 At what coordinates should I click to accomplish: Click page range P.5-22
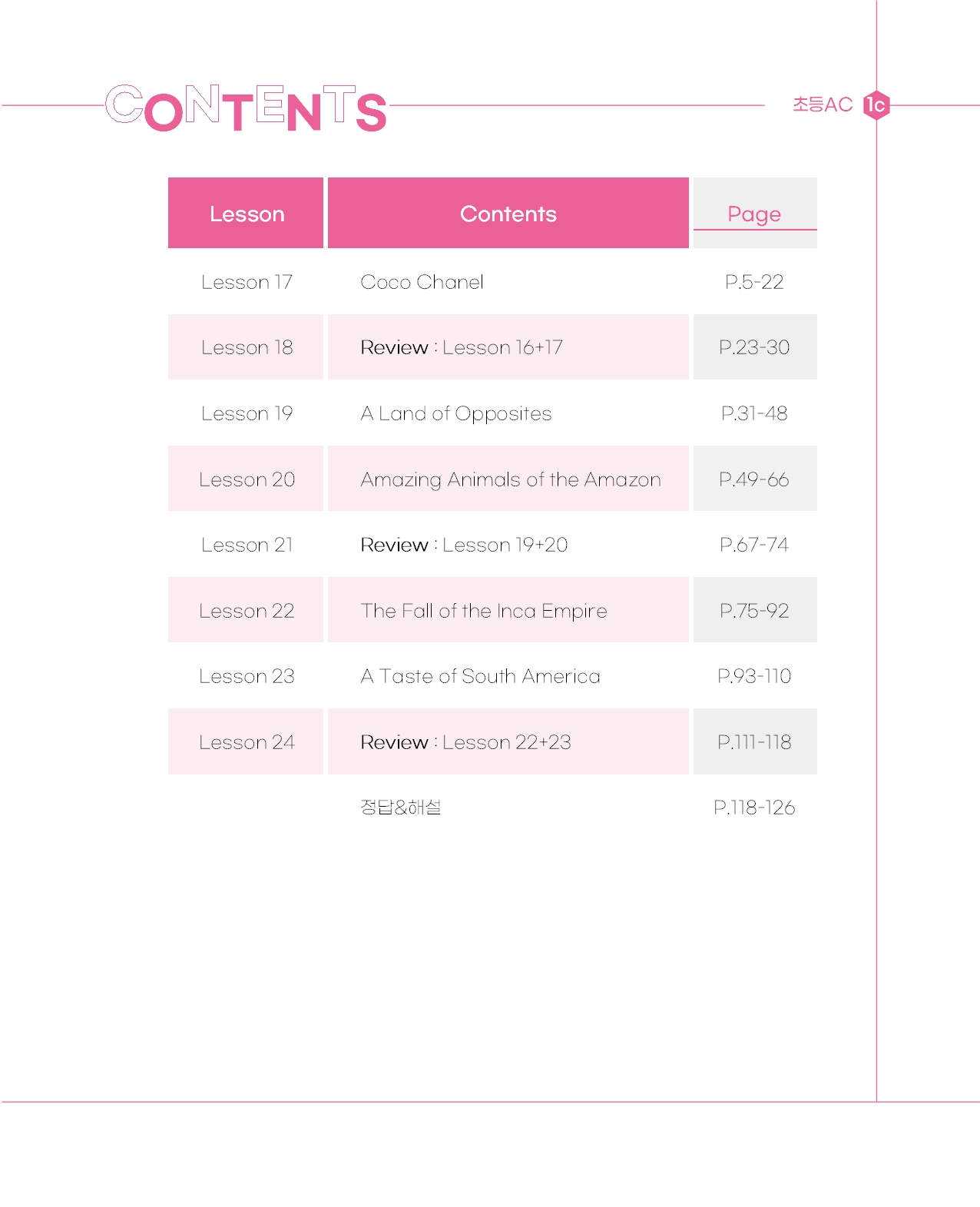[x=754, y=282]
